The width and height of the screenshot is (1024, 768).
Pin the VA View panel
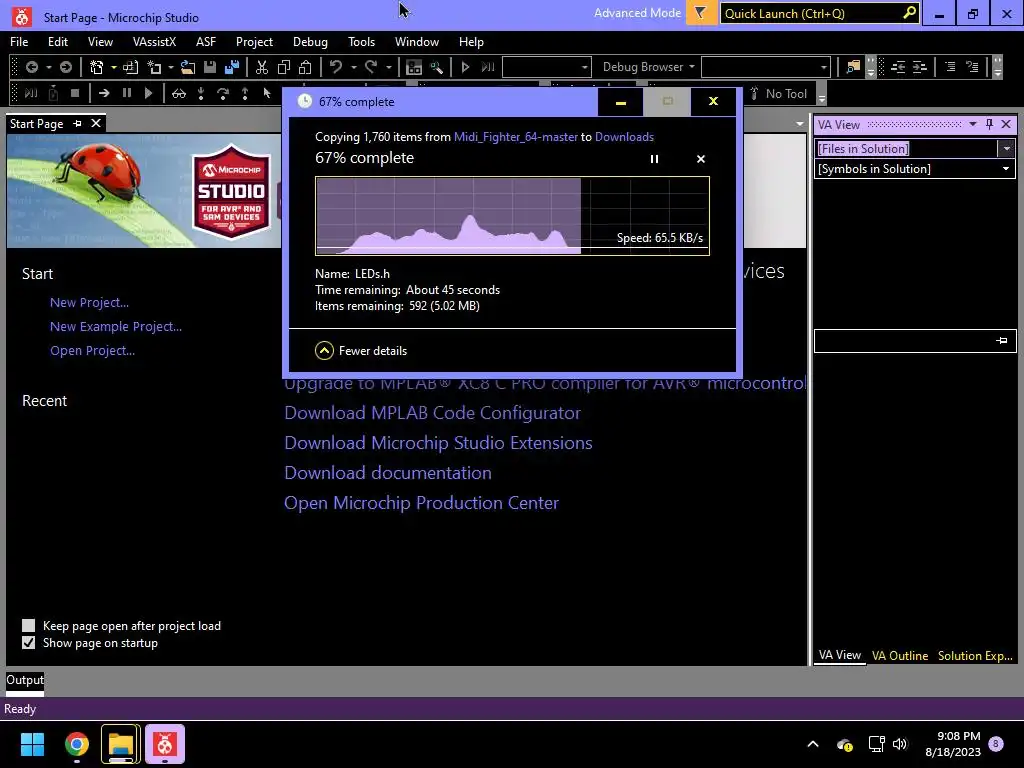click(989, 124)
